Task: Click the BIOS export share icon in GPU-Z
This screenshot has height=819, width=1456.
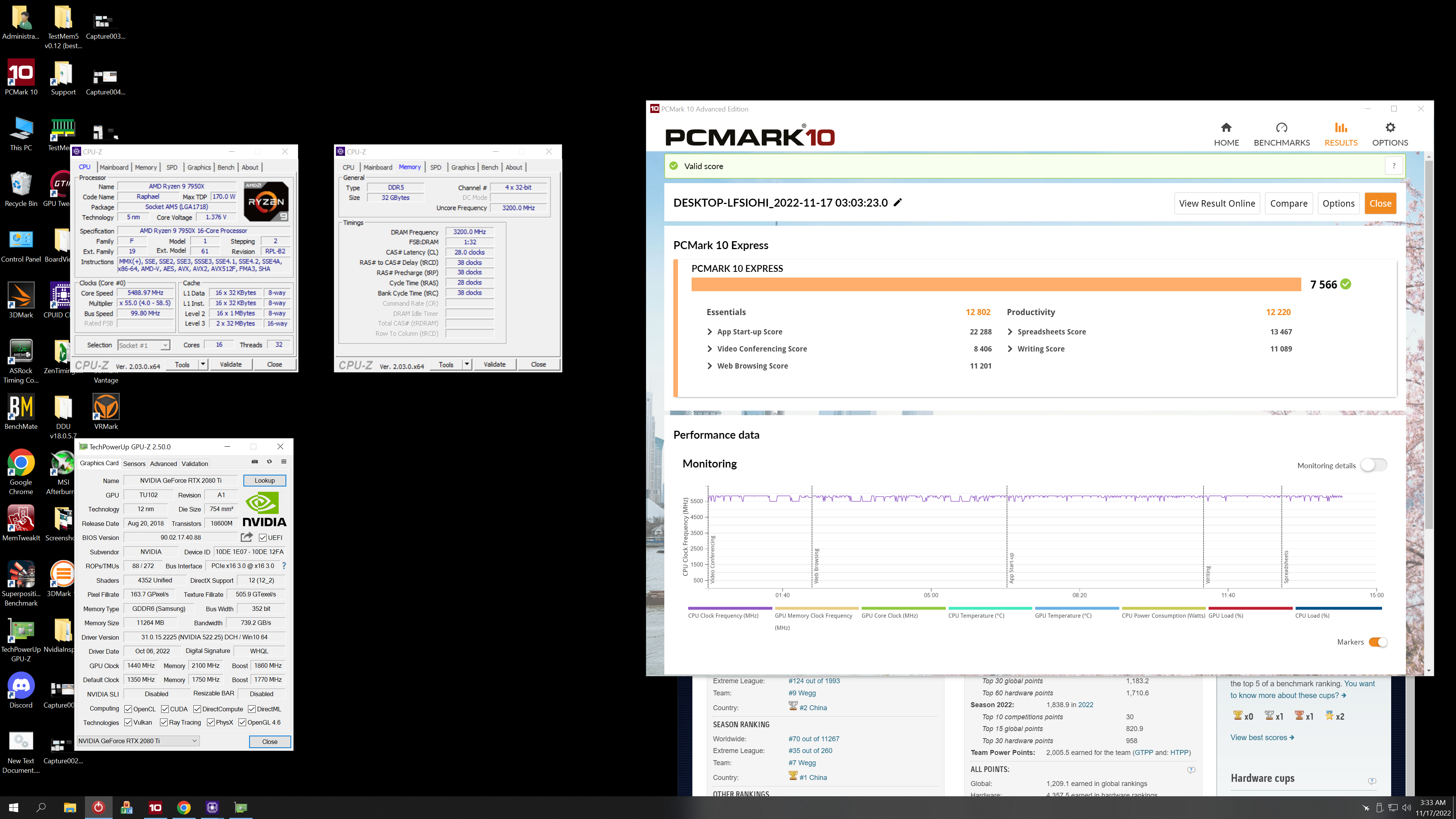Action: pyautogui.click(x=247, y=537)
